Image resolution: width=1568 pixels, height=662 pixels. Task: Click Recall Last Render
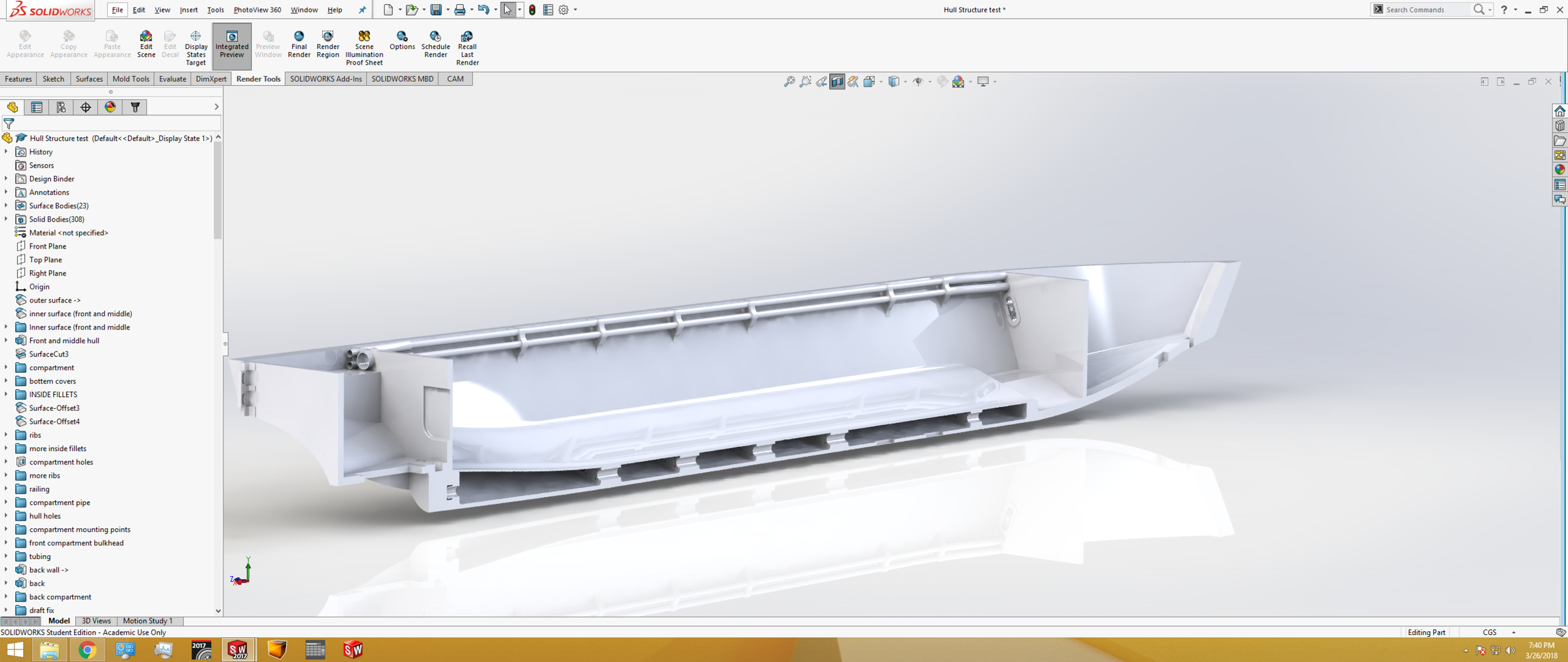click(467, 48)
